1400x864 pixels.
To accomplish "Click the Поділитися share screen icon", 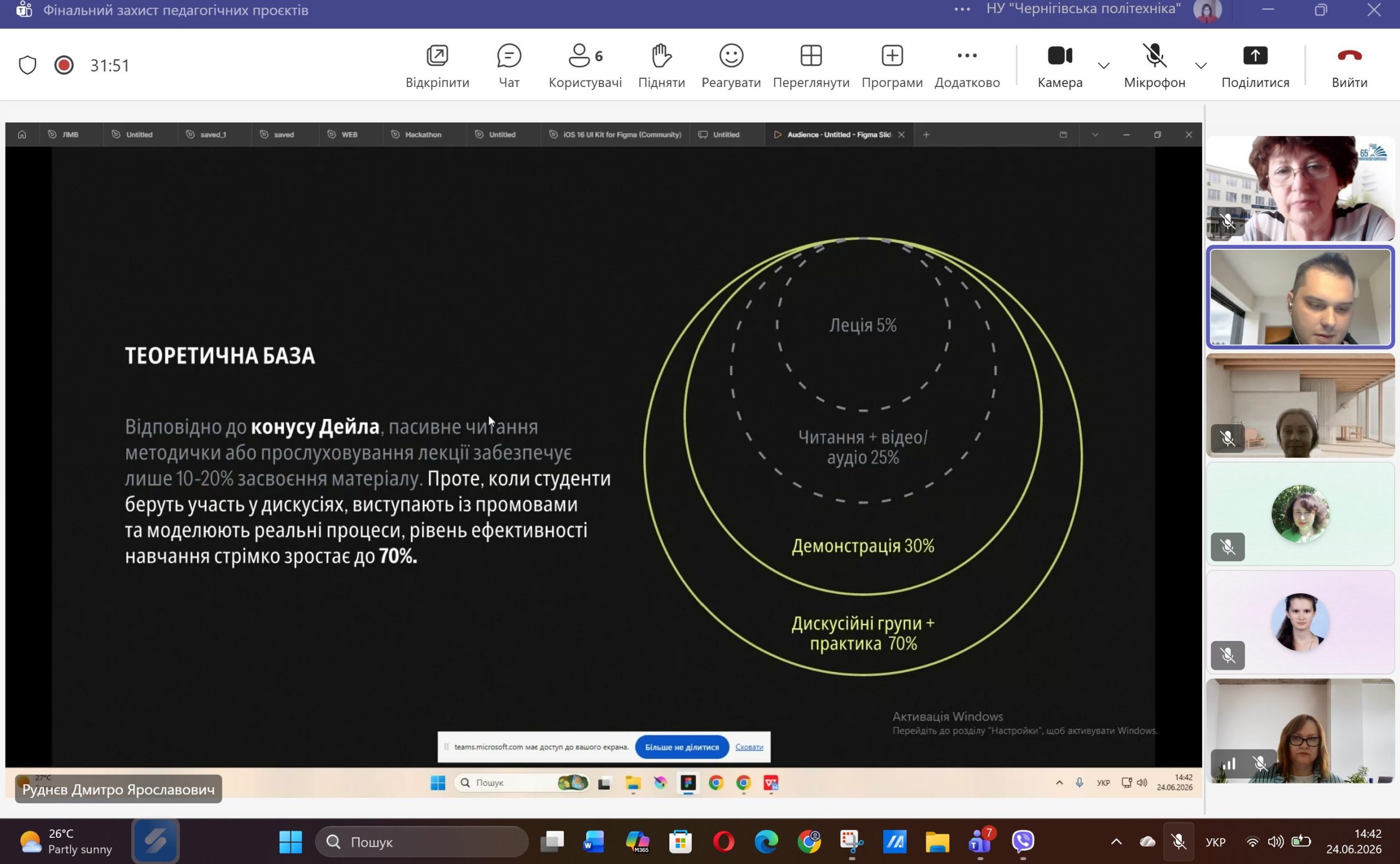I will pyautogui.click(x=1255, y=55).
